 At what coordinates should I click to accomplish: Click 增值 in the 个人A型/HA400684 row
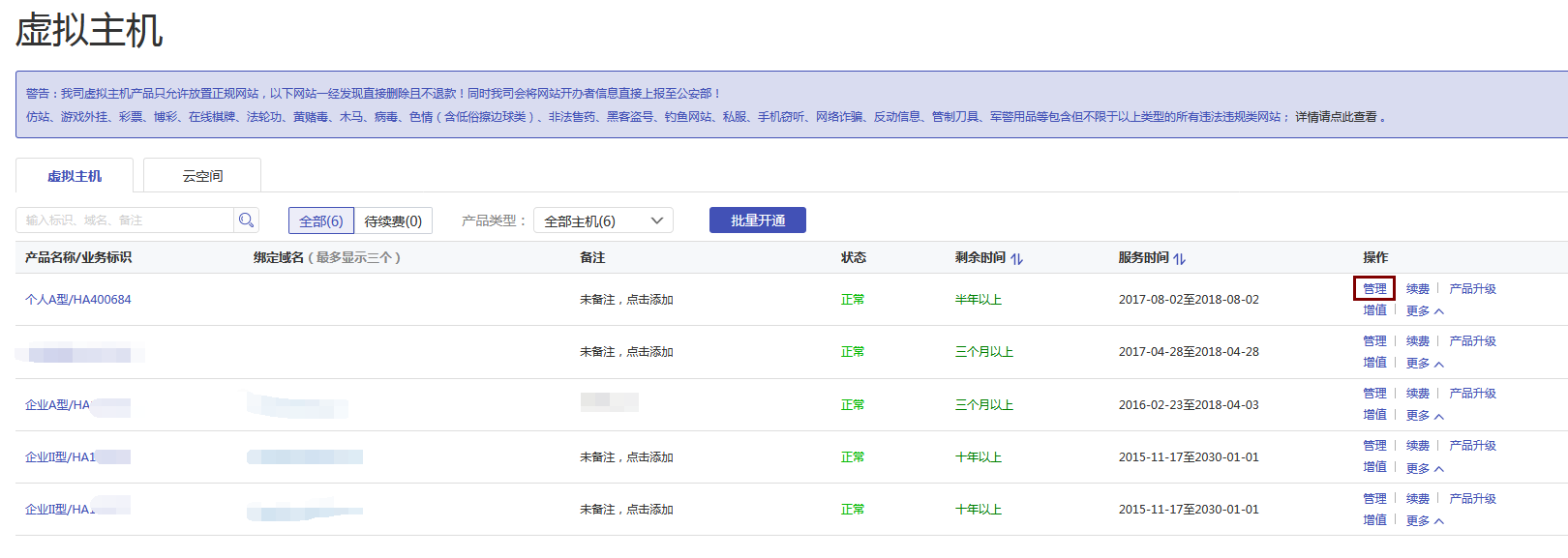1374,310
